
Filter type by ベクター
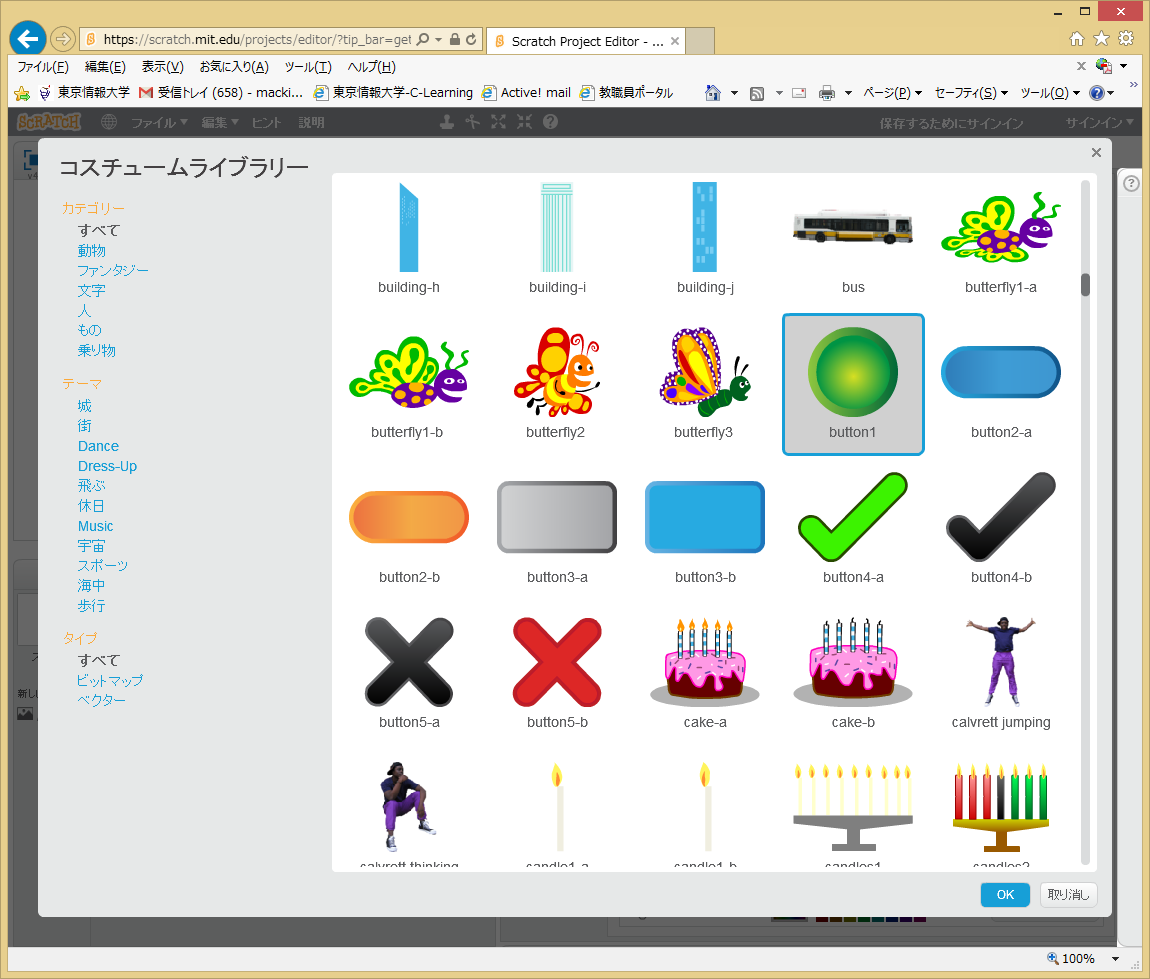(102, 700)
